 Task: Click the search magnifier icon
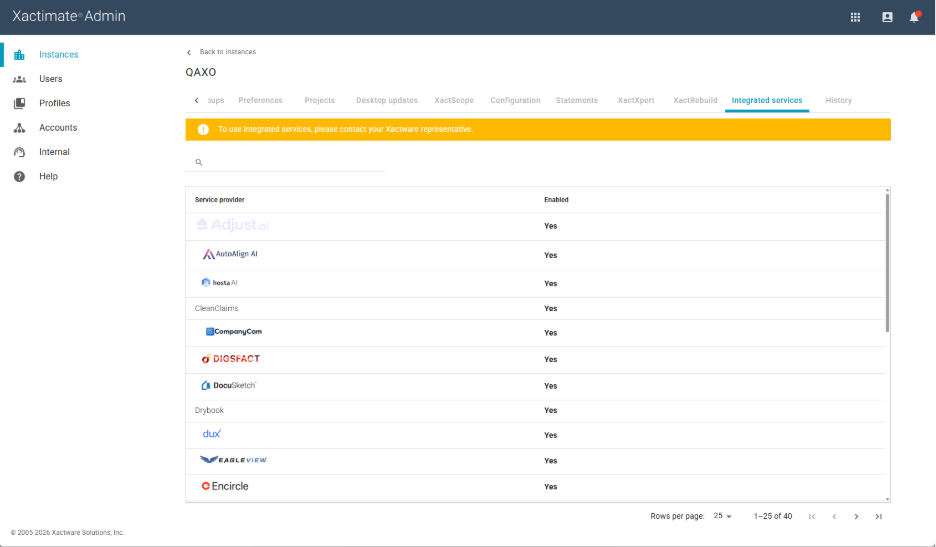tap(199, 162)
